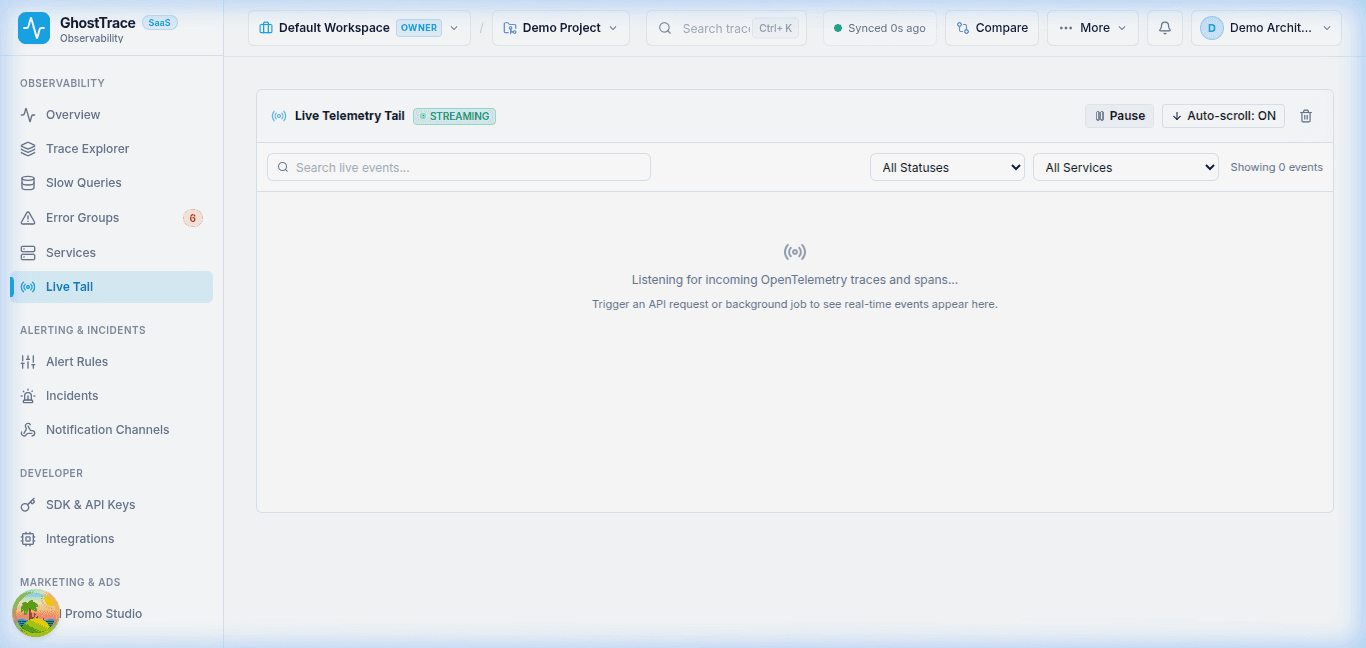Click the broadcast icon beside Live Telemetry Tail title
Screen dimensions: 1366x648
279,116
